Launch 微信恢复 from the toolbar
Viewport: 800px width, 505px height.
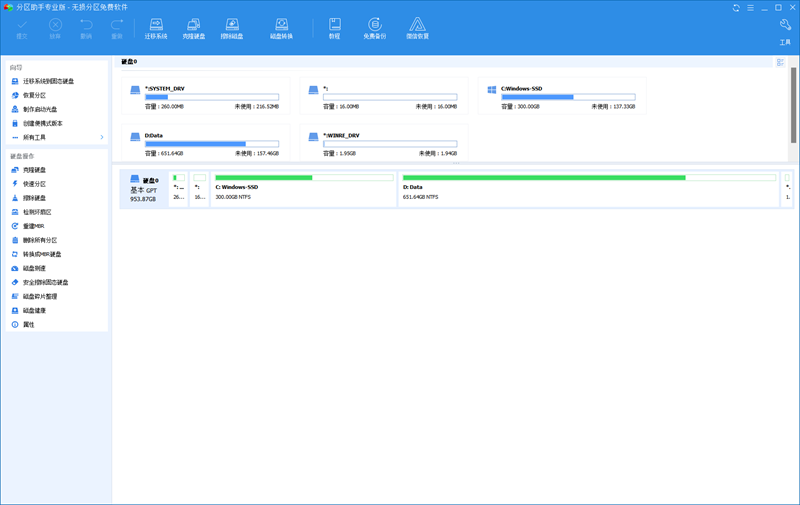[x=415, y=27]
